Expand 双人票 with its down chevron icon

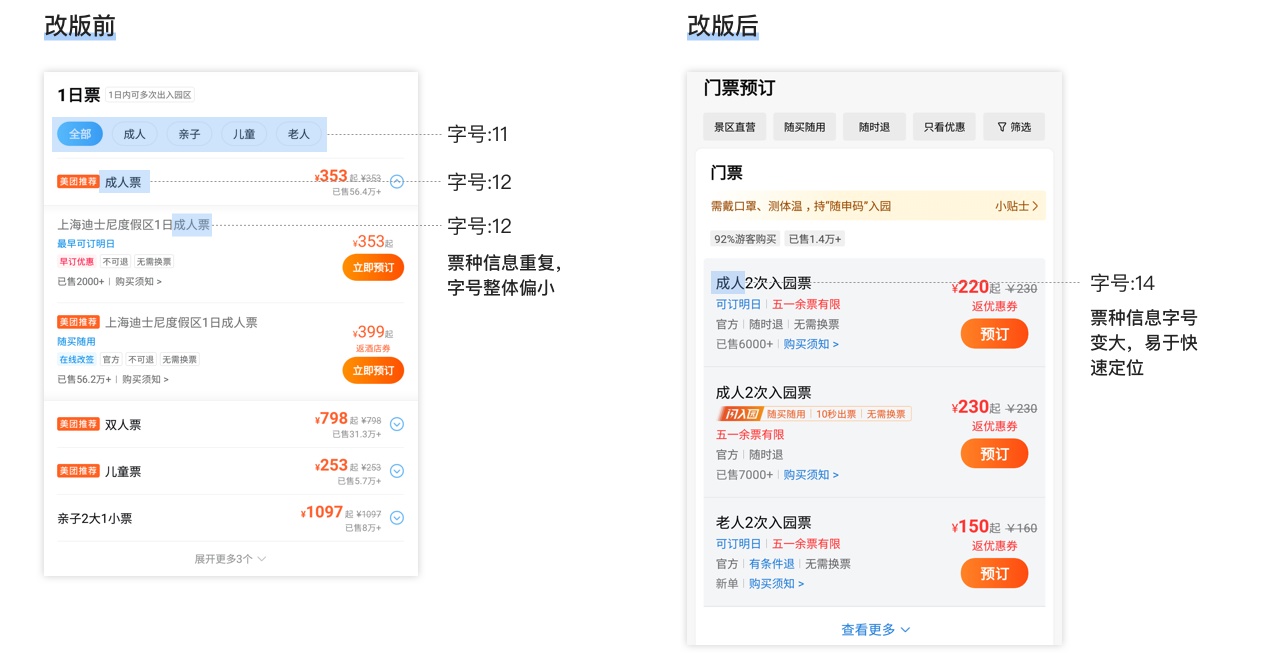(397, 423)
